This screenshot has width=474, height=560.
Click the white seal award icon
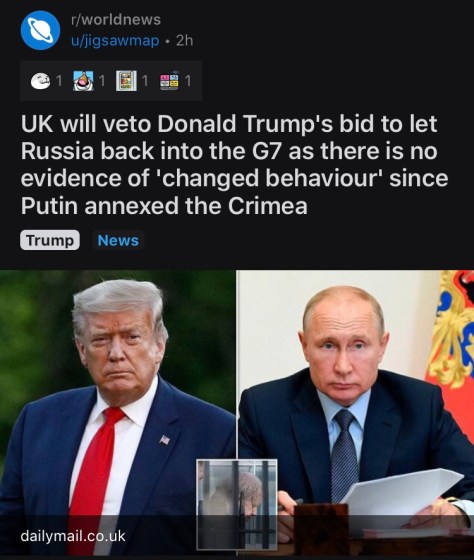click(40, 81)
